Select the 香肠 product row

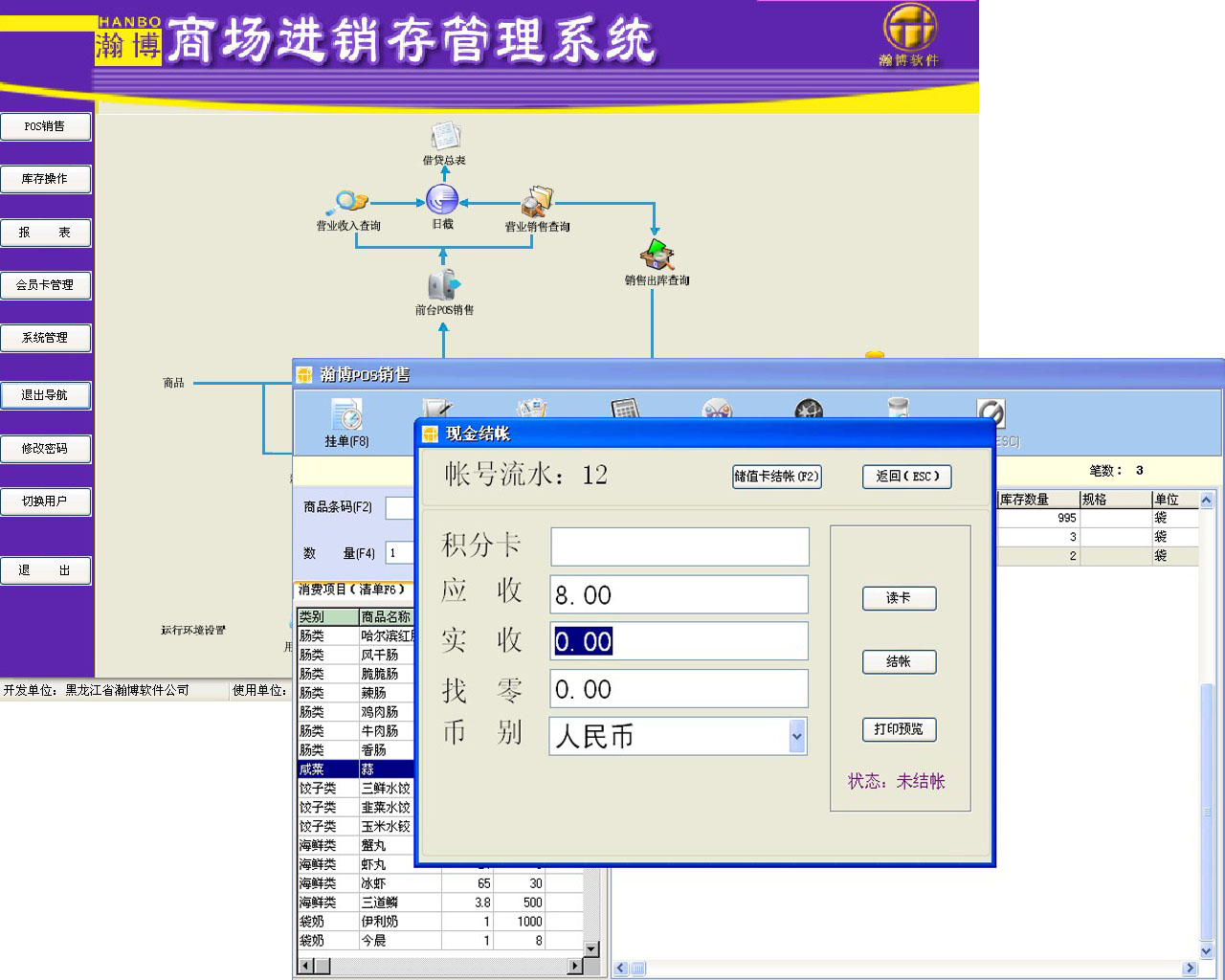(x=355, y=750)
